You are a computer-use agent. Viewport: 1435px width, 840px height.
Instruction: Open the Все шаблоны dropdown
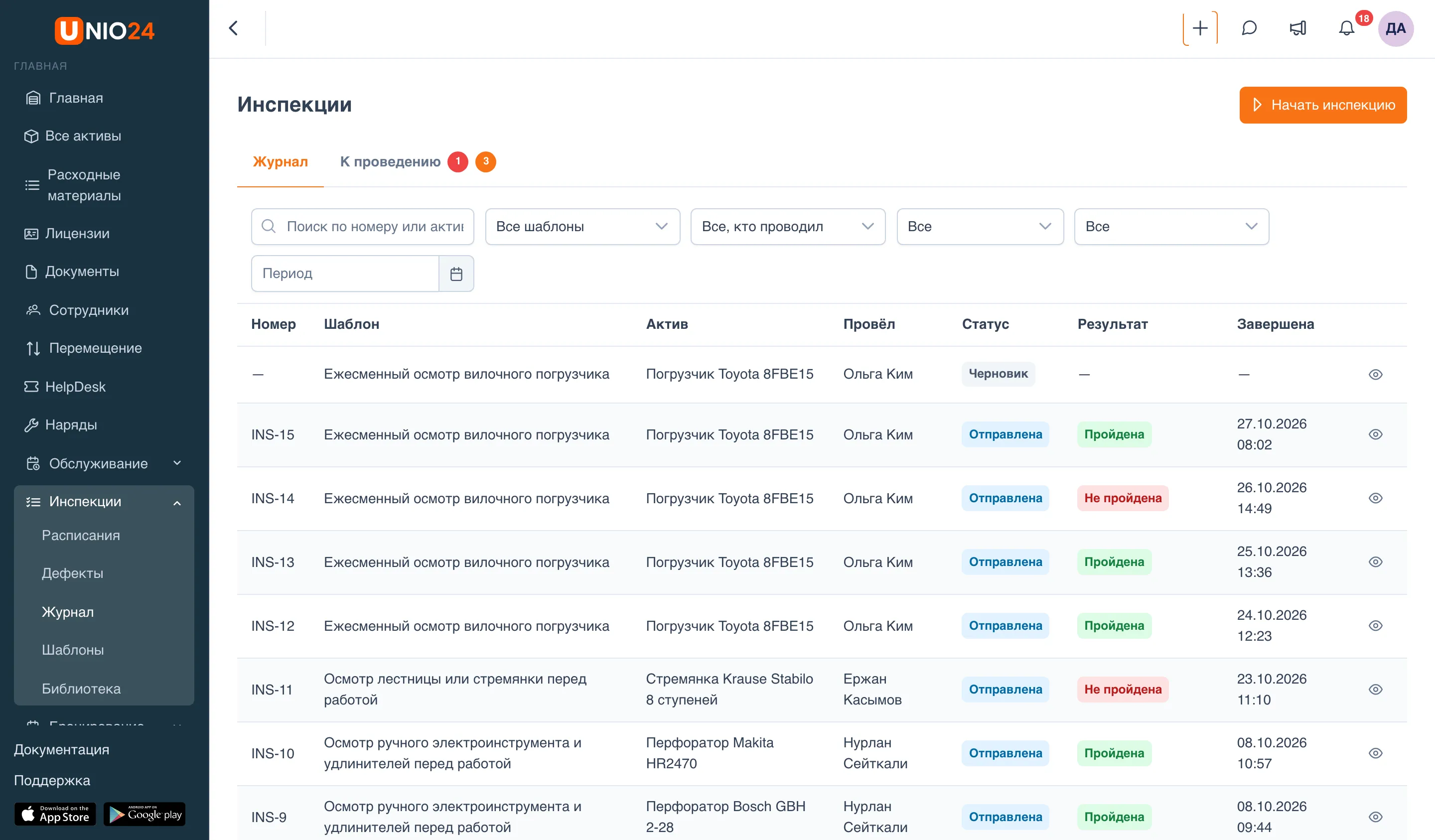[582, 227]
